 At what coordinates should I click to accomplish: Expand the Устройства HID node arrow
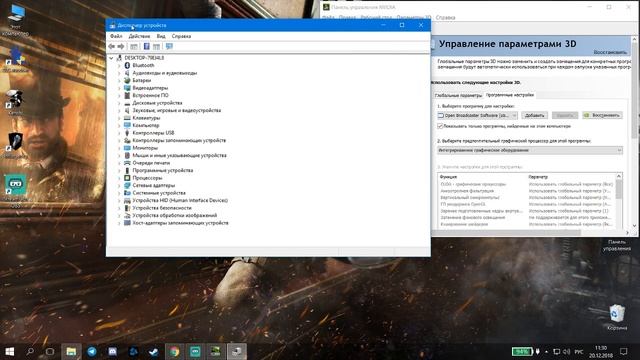119,200
